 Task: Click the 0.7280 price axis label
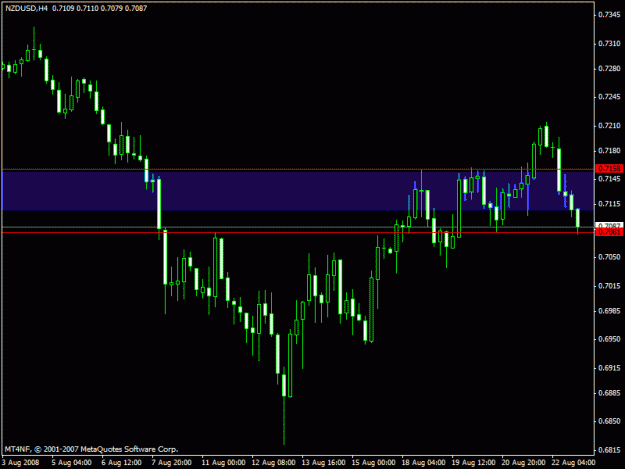tap(609, 69)
